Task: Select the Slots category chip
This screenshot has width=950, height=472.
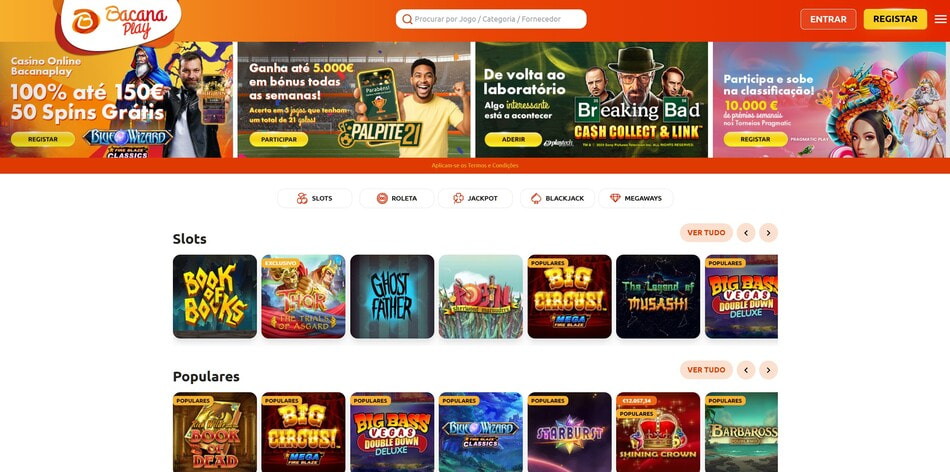Action: point(314,198)
